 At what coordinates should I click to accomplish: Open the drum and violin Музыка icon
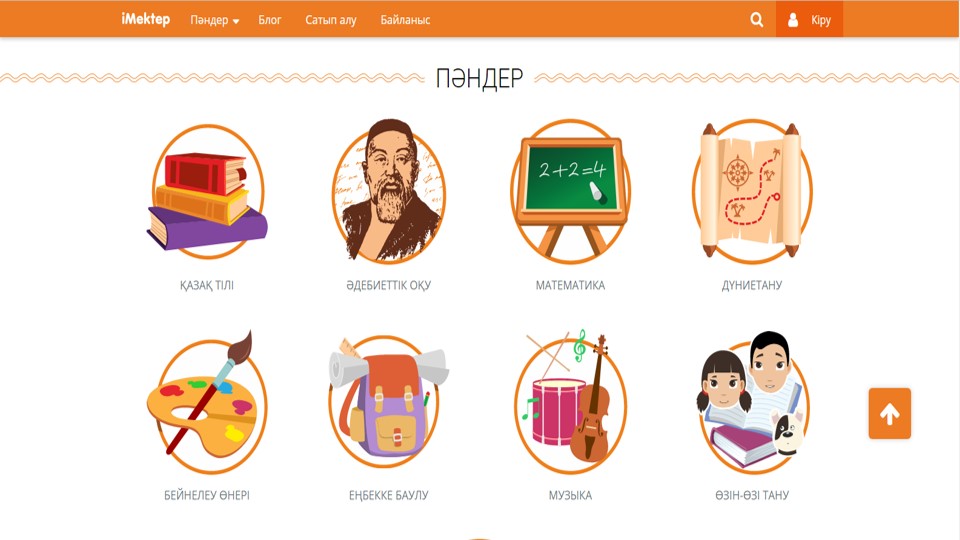pos(571,402)
